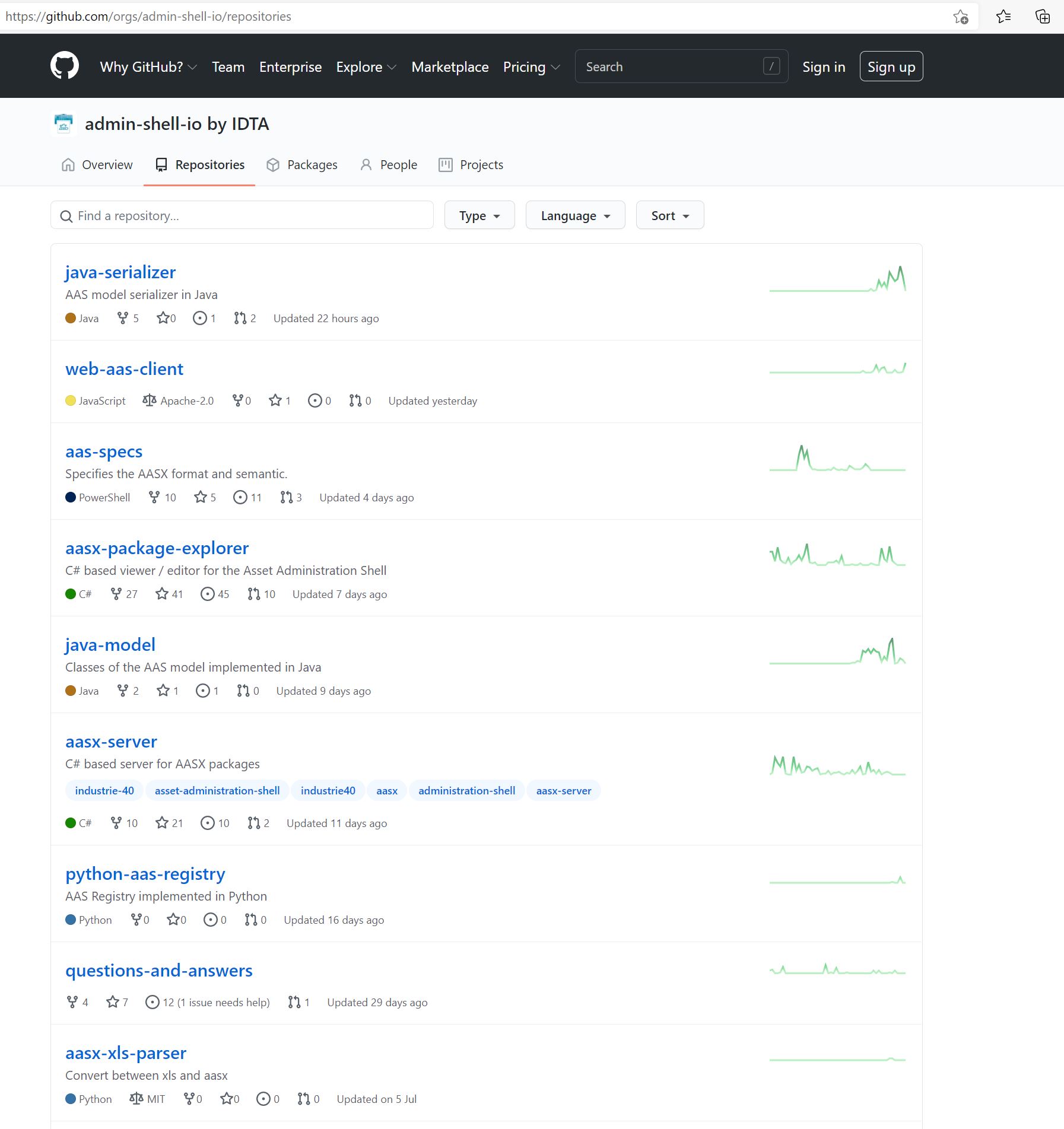Click the Sign up button
The width and height of the screenshot is (1064, 1129).
point(891,66)
